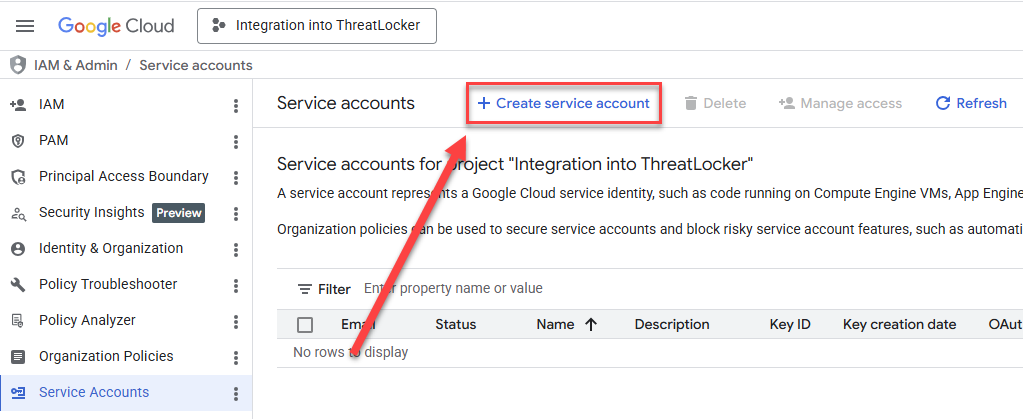
Task: Click the Identity & Organization person icon
Action: point(18,249)
